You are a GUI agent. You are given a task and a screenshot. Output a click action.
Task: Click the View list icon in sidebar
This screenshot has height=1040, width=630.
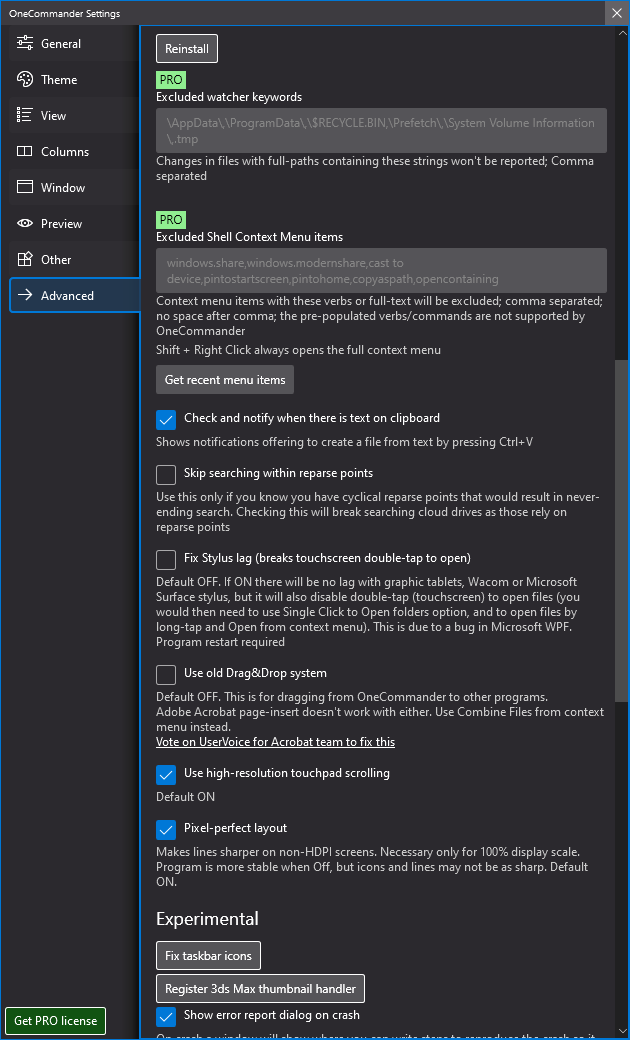click(24, 116)
